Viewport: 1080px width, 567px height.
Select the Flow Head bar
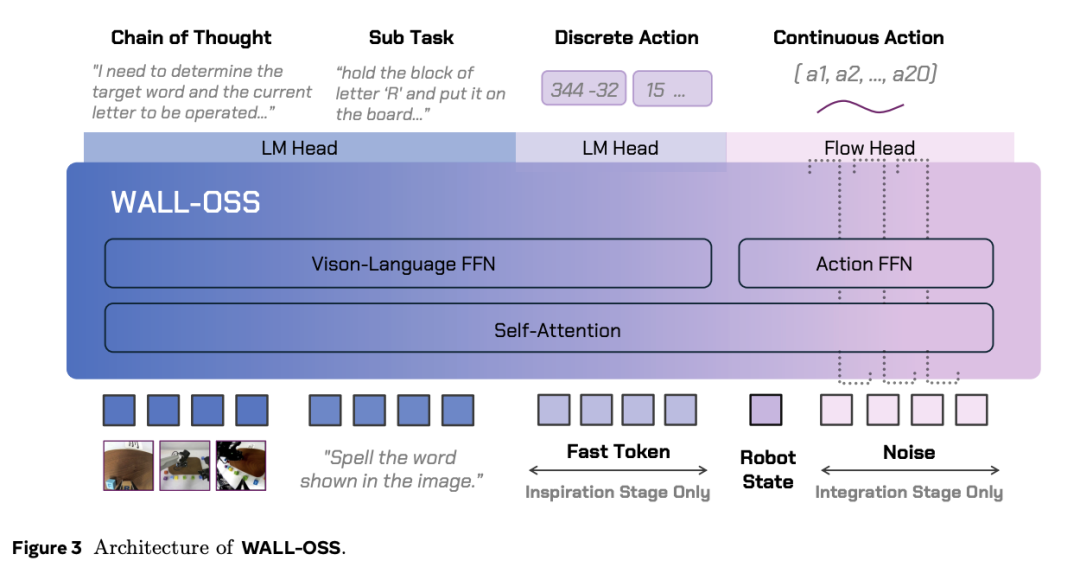click(x=869, y=148)
